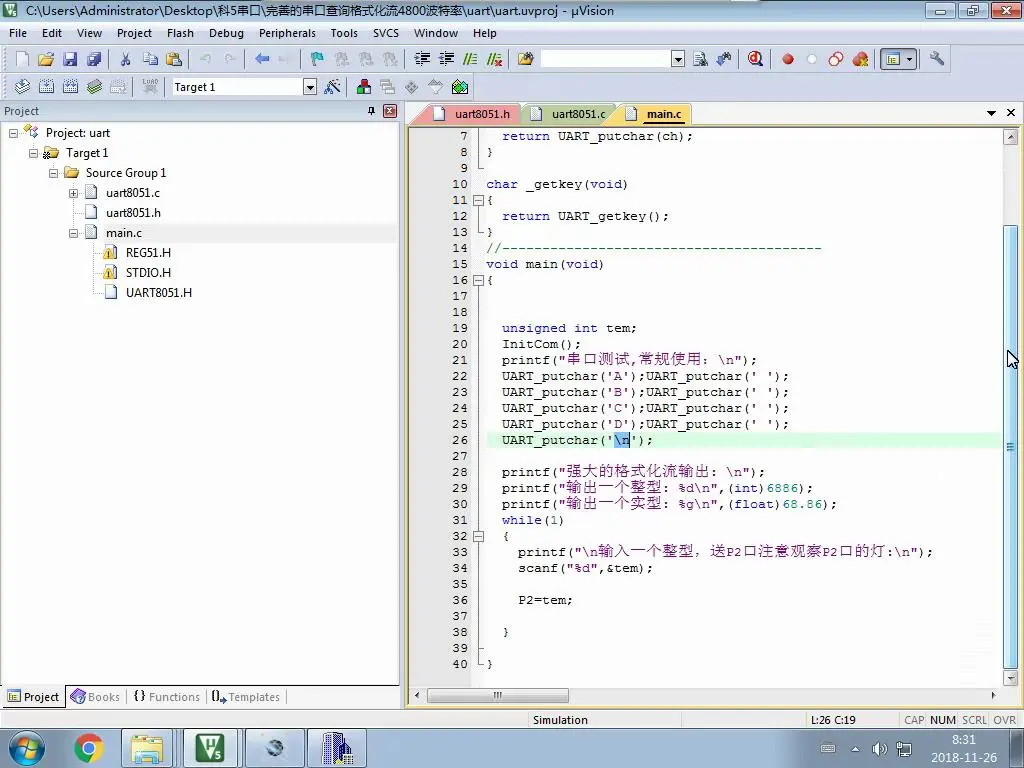
Task: Open the Configuration wrench icon
Action: click(936, 59)
